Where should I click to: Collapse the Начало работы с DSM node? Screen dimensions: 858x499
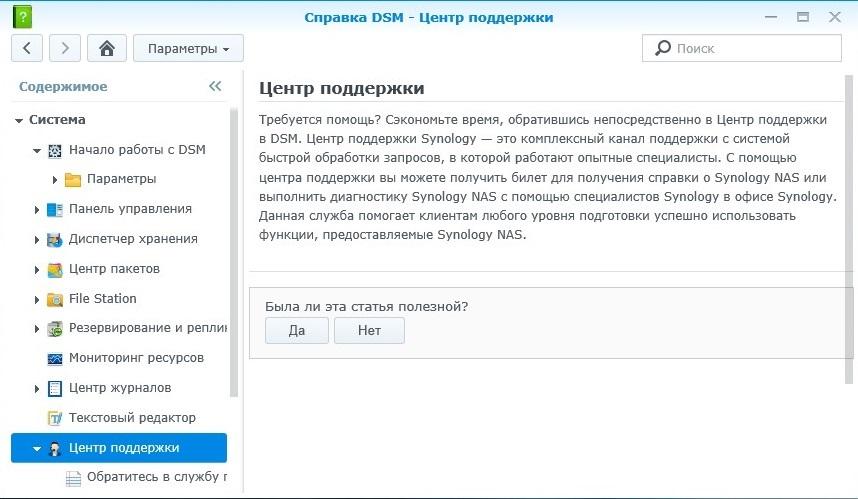pyautogui.click(x=37, y=150)
